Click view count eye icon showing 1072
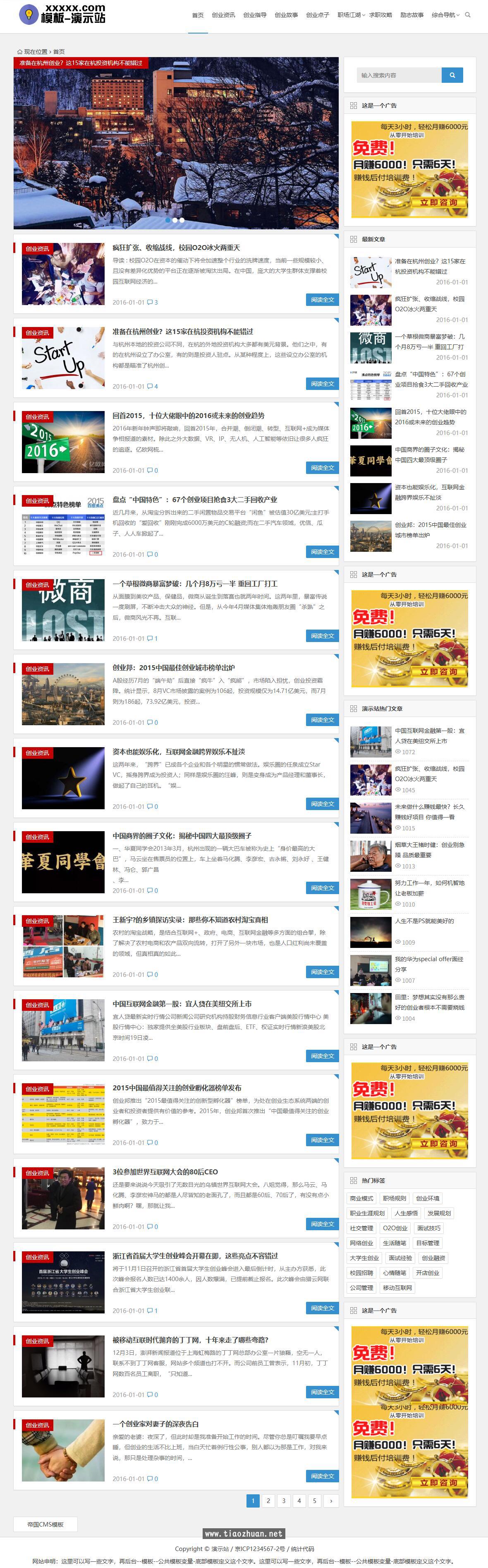The height and width of the screenshot is (1568, 488). coord(398,752)
